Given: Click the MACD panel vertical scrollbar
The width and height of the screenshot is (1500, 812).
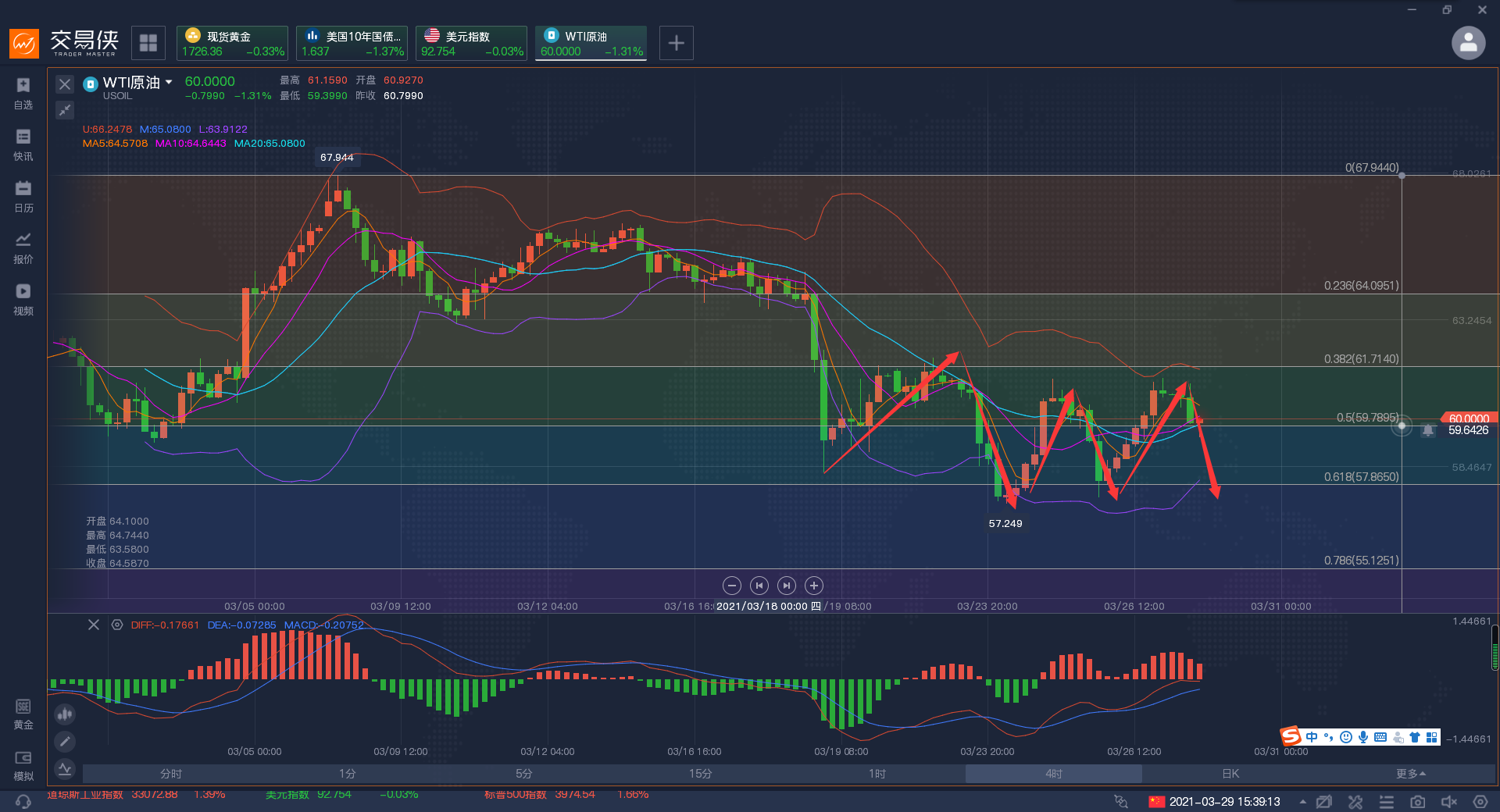Looking at the screenshot, I should 1495,648.
